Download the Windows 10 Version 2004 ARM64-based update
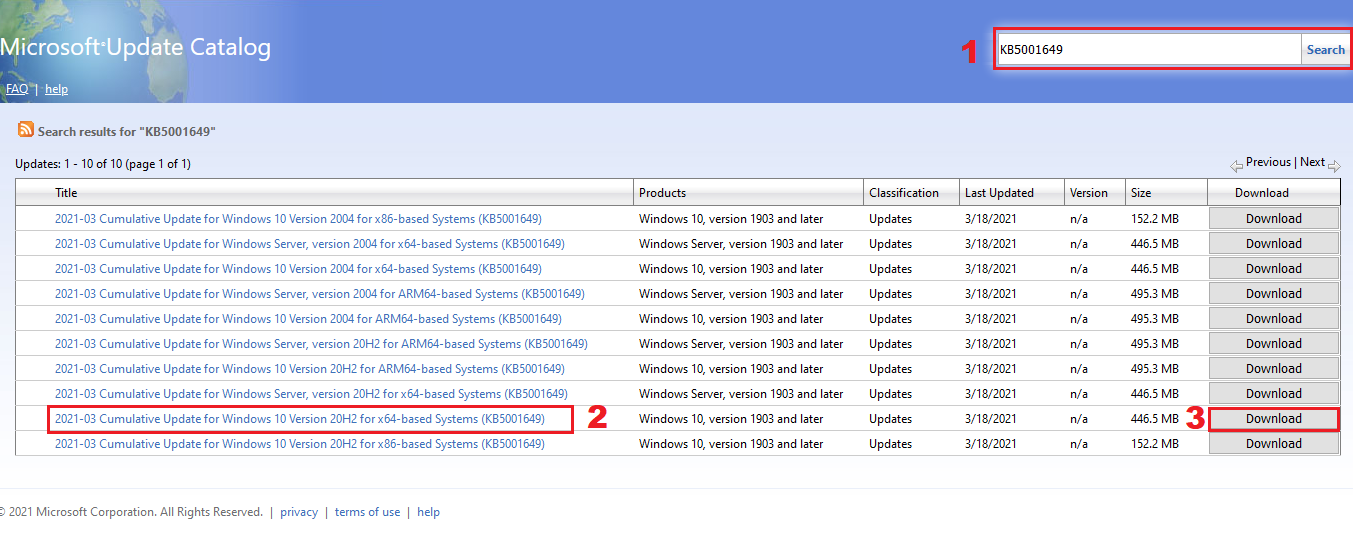Viewport: 1353px width, 533px height. point(1274,319)
